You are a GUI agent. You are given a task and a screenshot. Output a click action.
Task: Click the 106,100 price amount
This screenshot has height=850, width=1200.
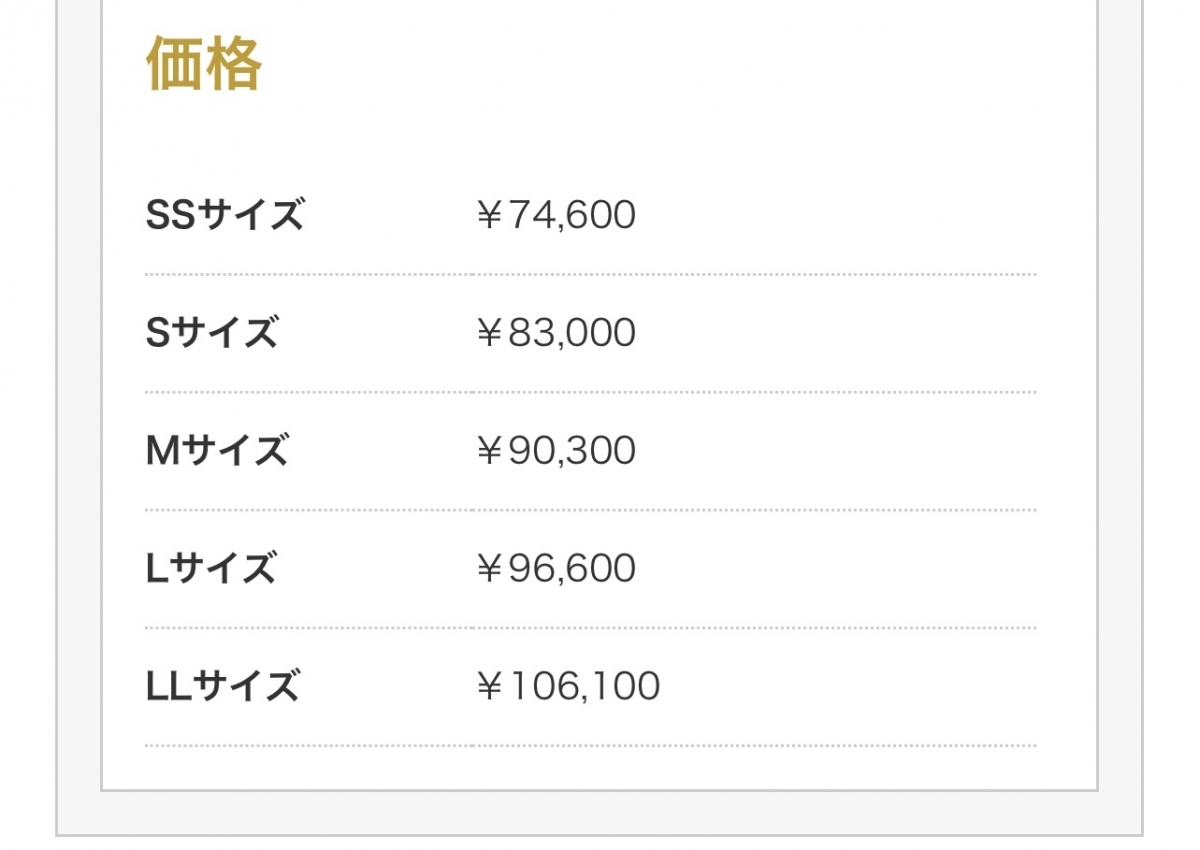[x=584, y=687]
